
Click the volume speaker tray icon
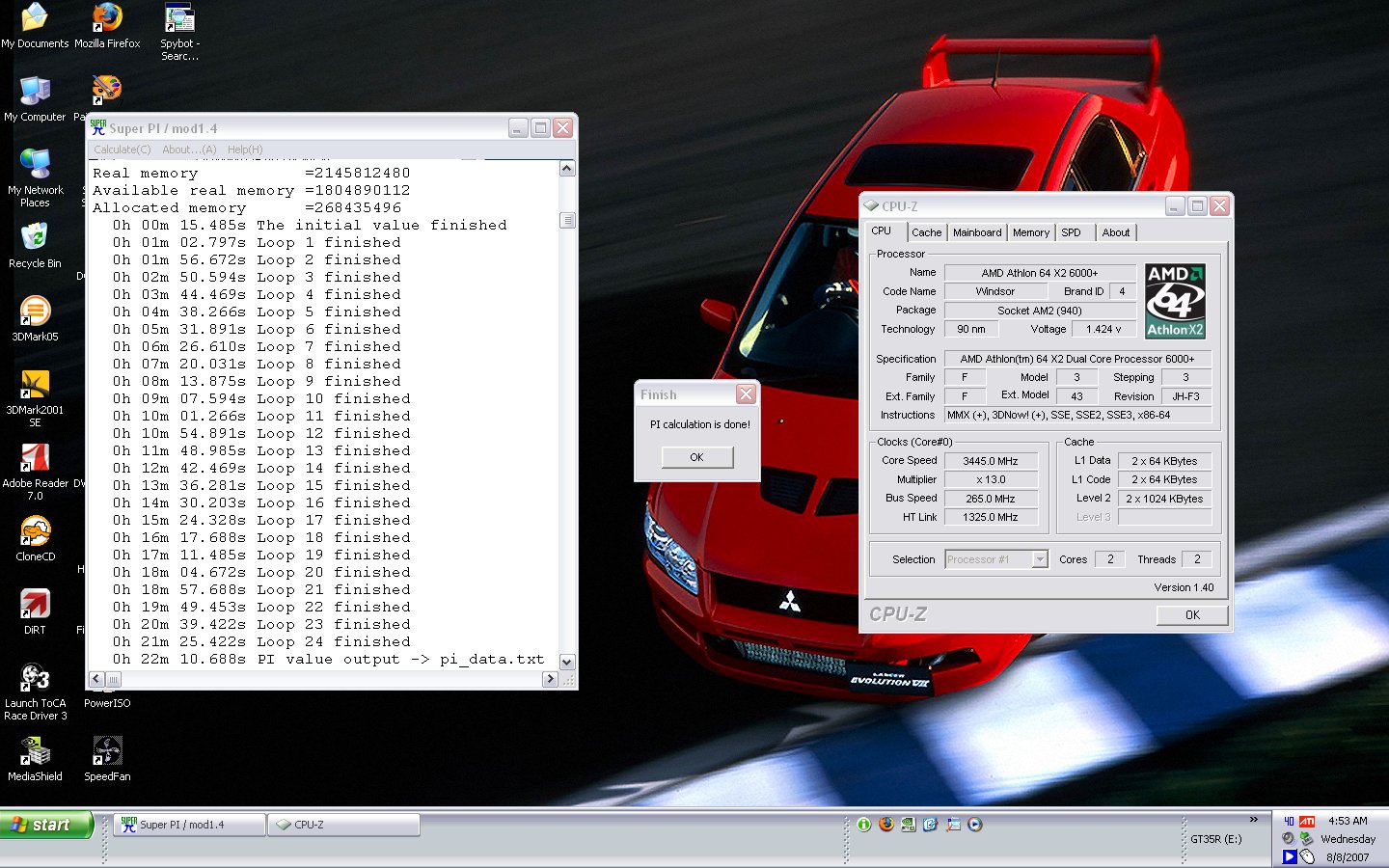[x=1288, y=839]
